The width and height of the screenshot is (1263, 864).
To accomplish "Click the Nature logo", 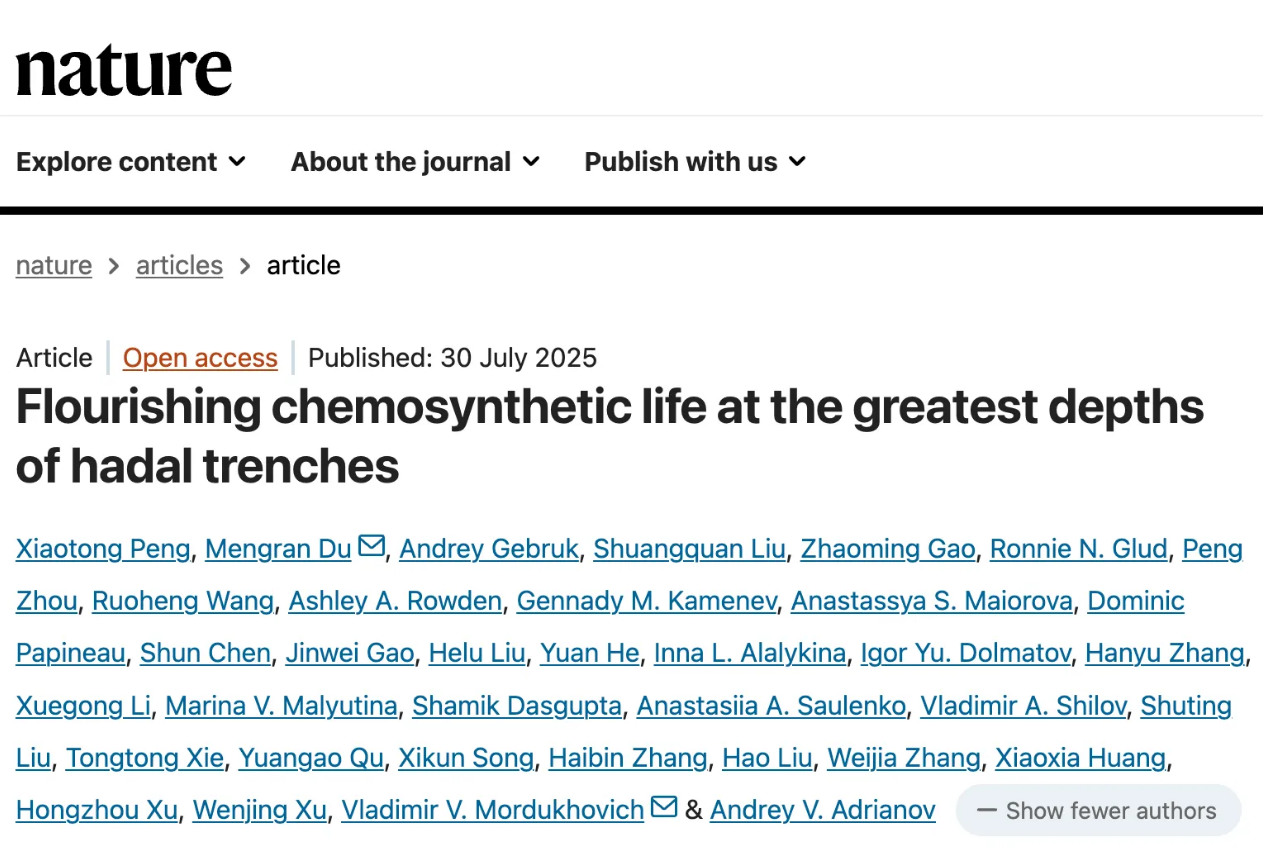I will (124, 69).
